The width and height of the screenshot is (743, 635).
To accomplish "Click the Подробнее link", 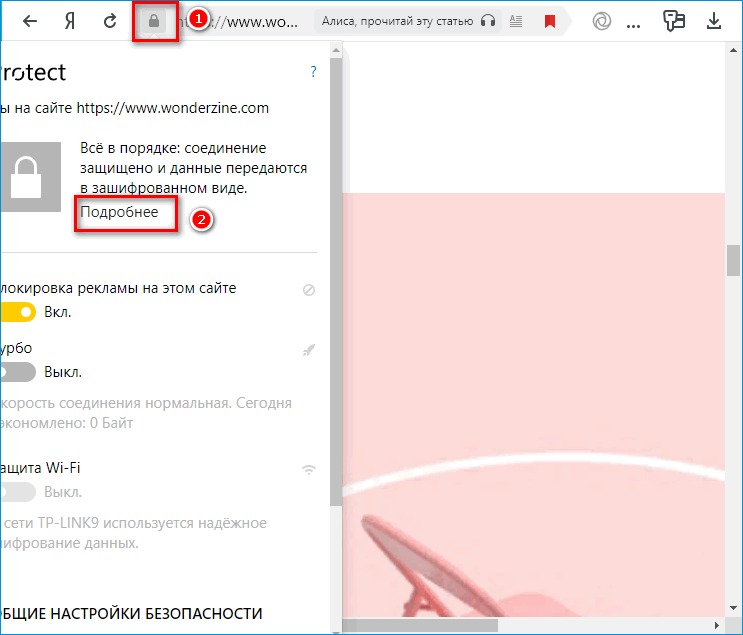I will [119, 212].
